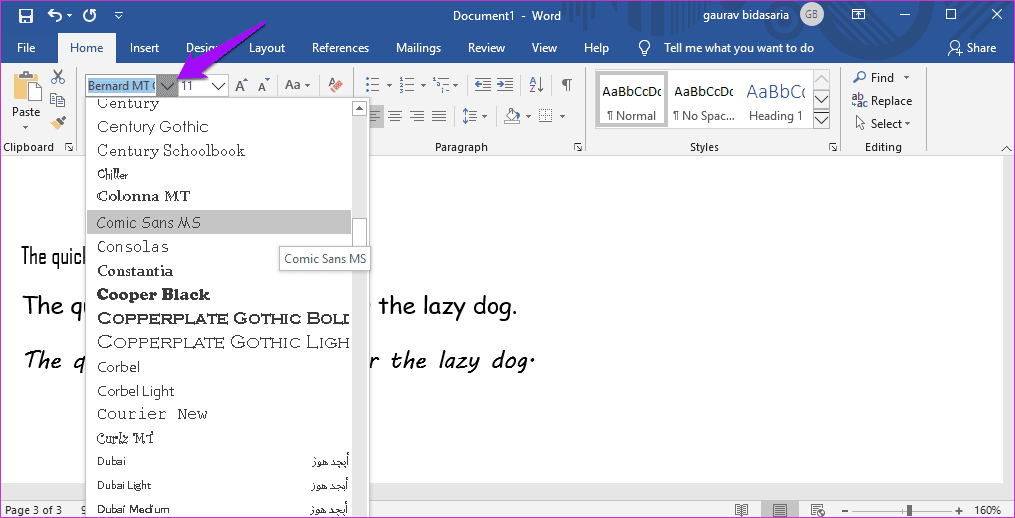The height and width of the screenshot is (518, 1015).
Task: Apply a multilevel list
Action: [x=441, y=85]
